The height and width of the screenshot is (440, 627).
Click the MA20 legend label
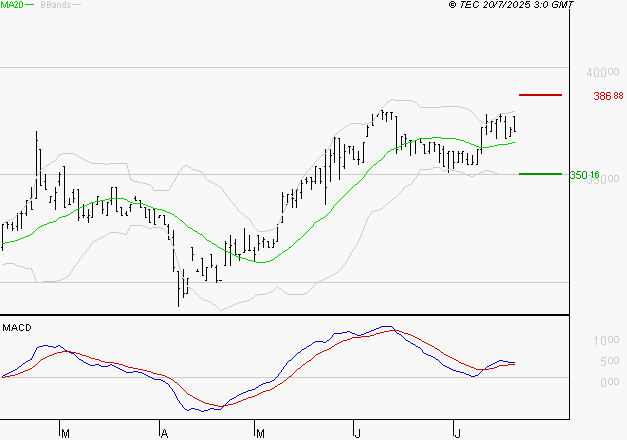pos(12,5)
